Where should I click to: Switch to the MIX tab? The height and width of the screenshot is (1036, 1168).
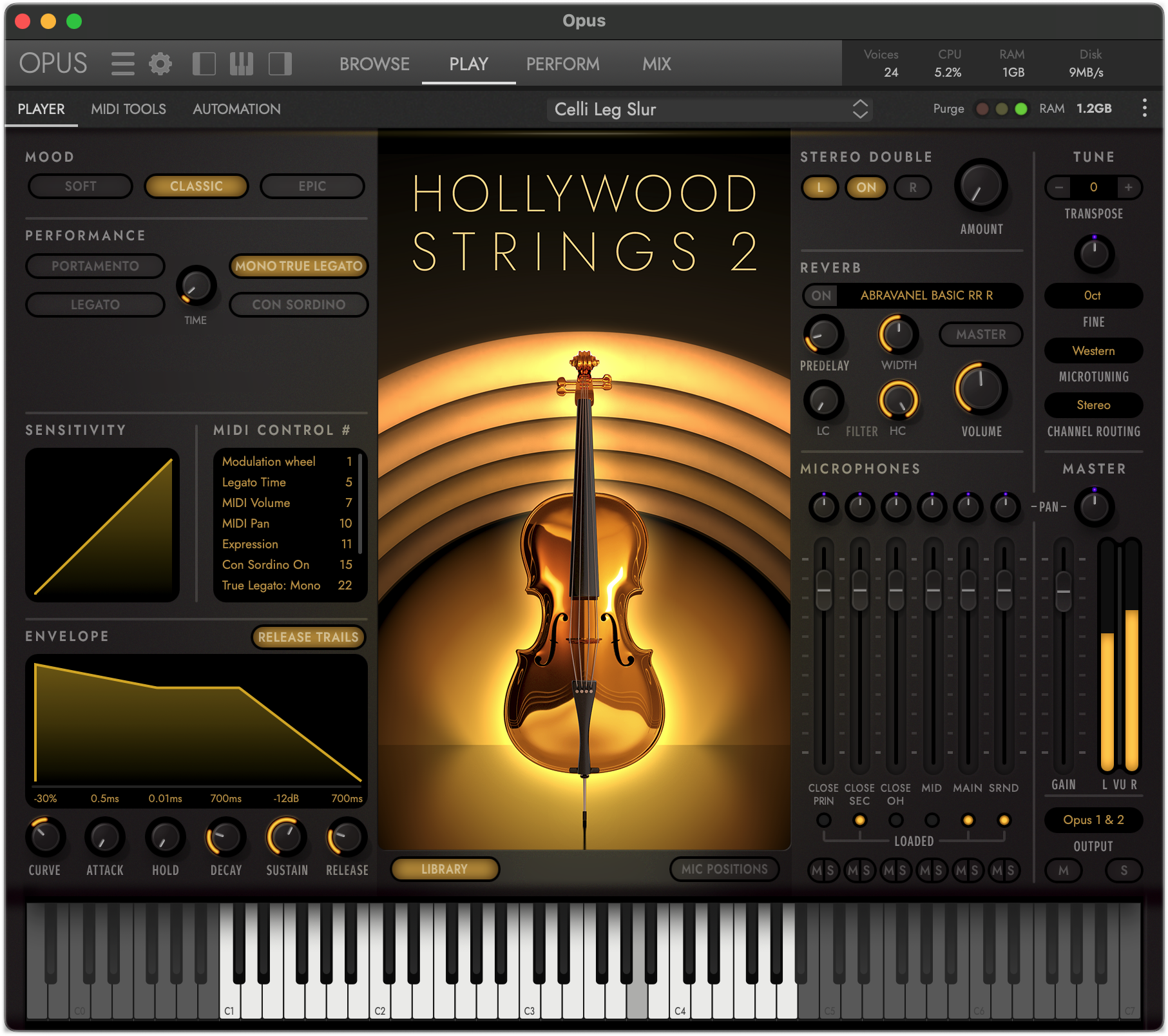656,64
